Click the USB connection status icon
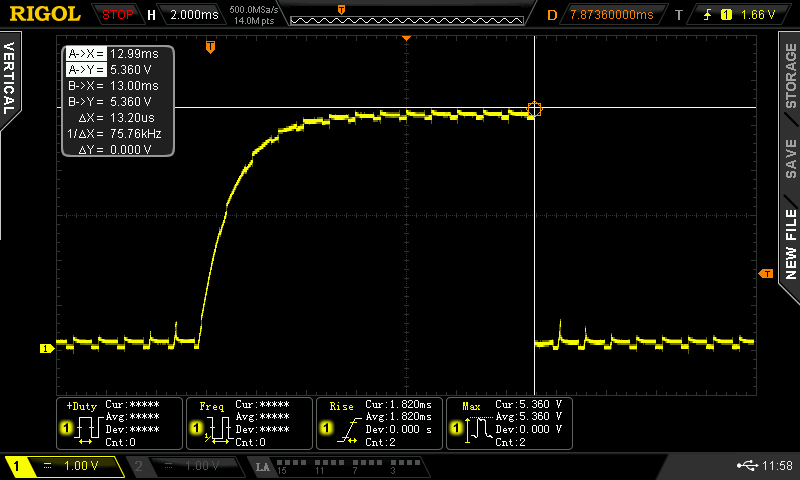 tap(750, 466)
